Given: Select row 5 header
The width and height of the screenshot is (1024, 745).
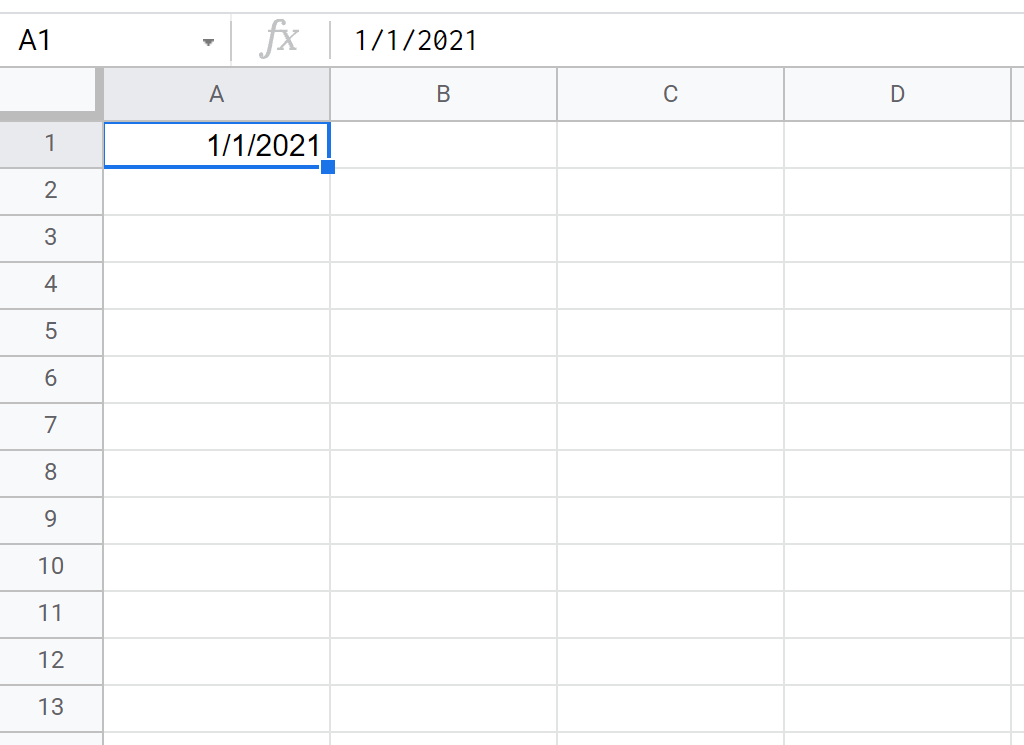Looking at the screenshot, I should click(x=51, y=331).
